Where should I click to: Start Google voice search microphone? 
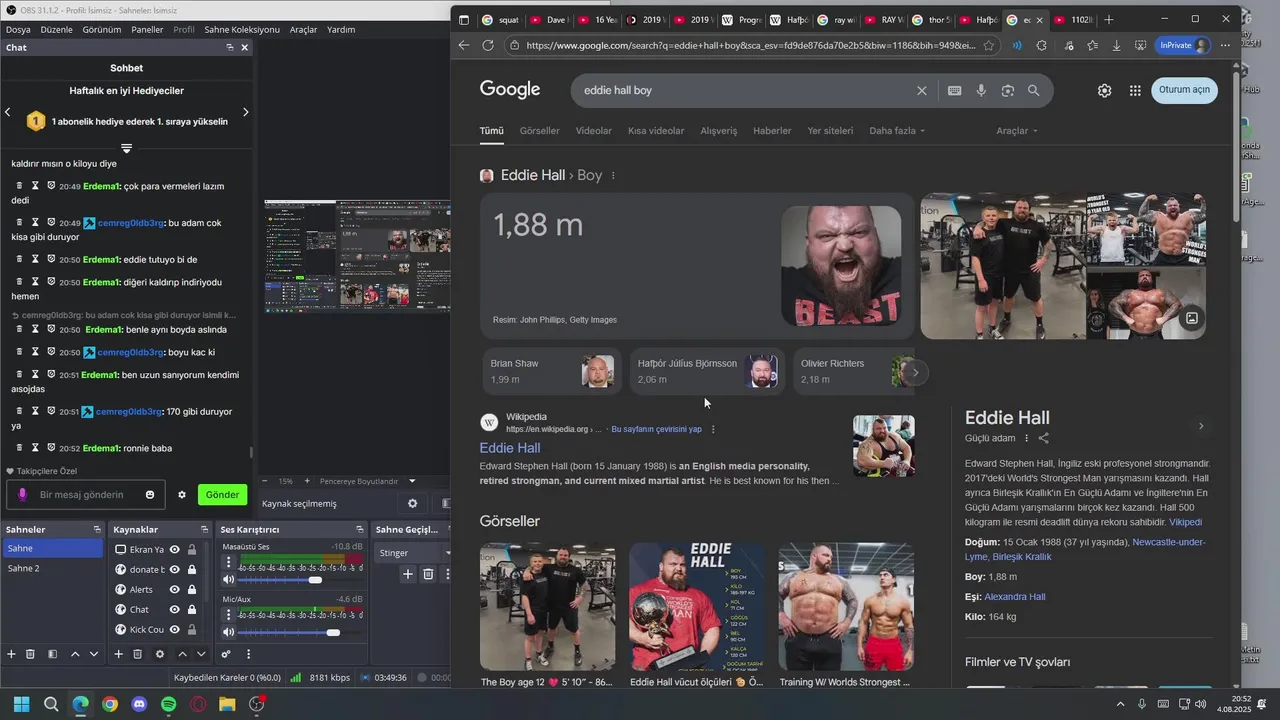(981, 90)
